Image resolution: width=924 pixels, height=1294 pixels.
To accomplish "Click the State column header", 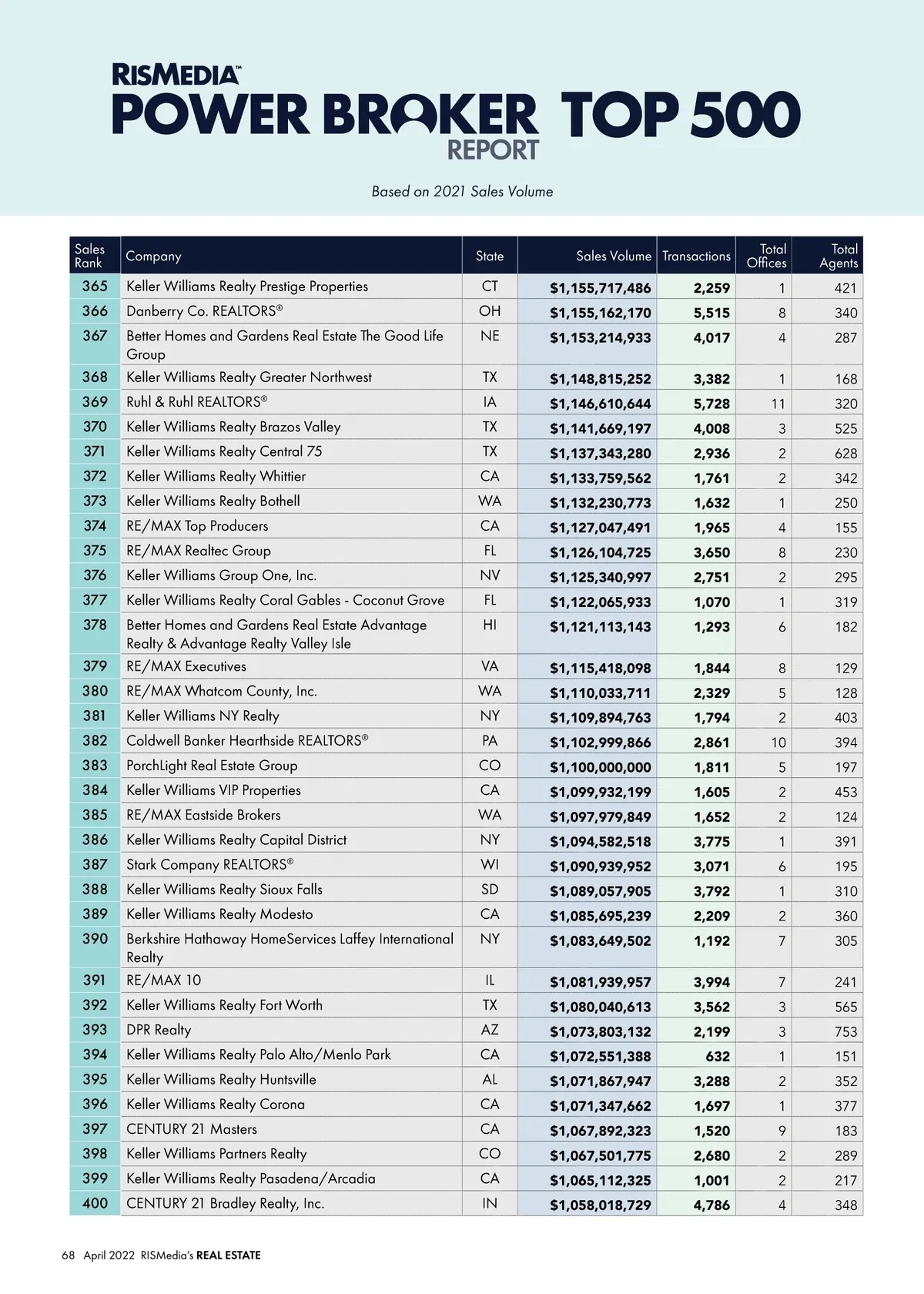I will click(x=490, y=256).
